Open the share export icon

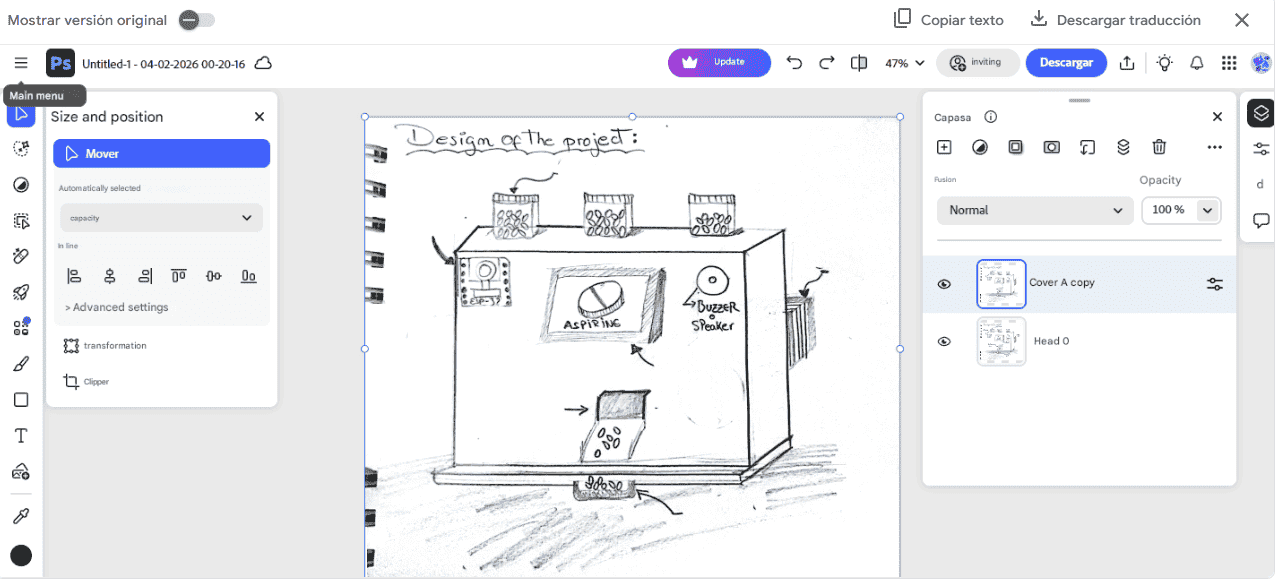1127,63
